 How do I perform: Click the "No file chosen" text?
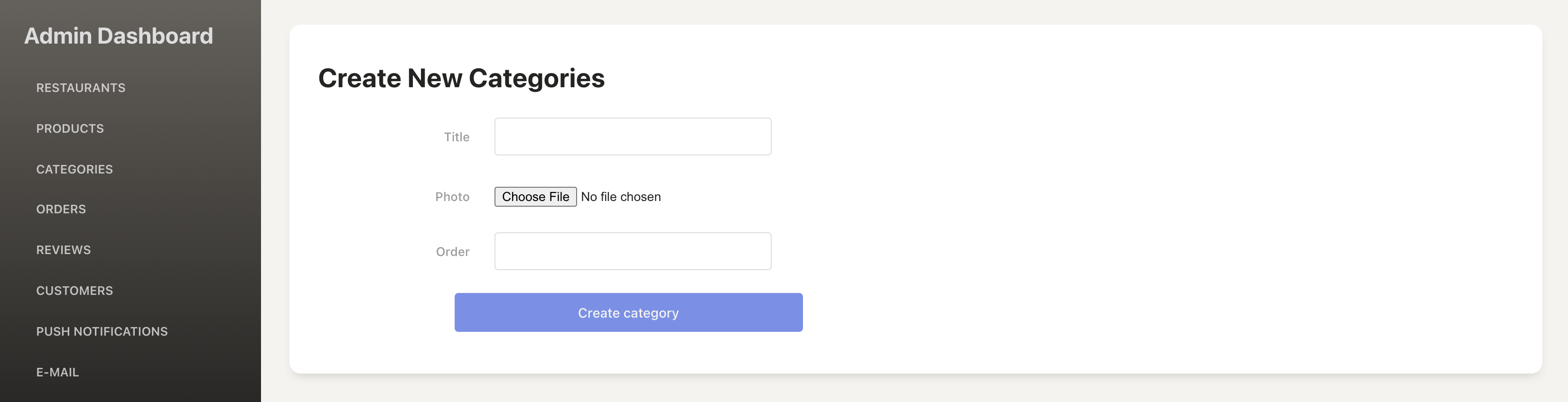coord(620,197)
